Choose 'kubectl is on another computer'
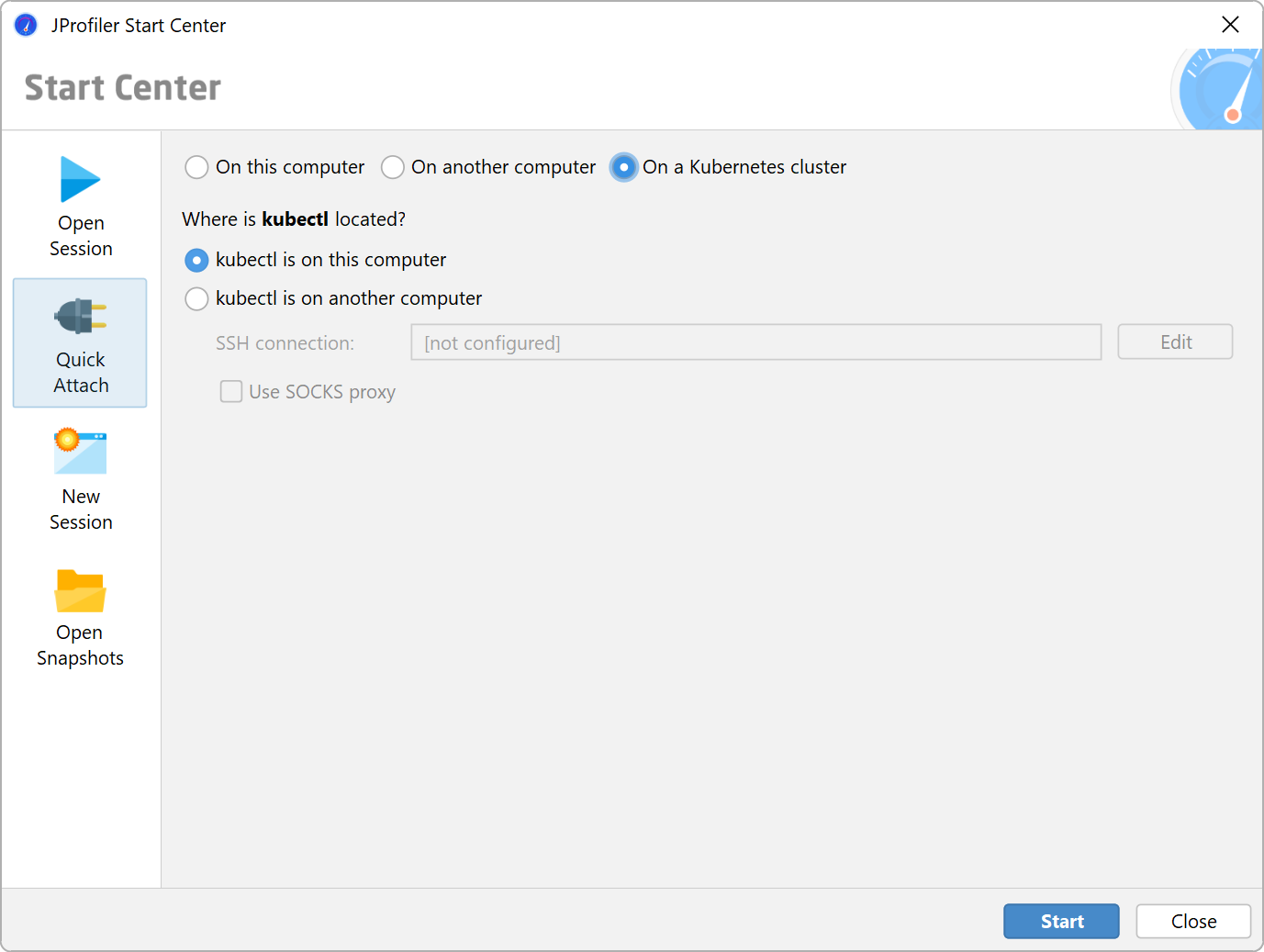Image resolution: width=1264 pixels, height=952 pixels. tap(196, 299)
